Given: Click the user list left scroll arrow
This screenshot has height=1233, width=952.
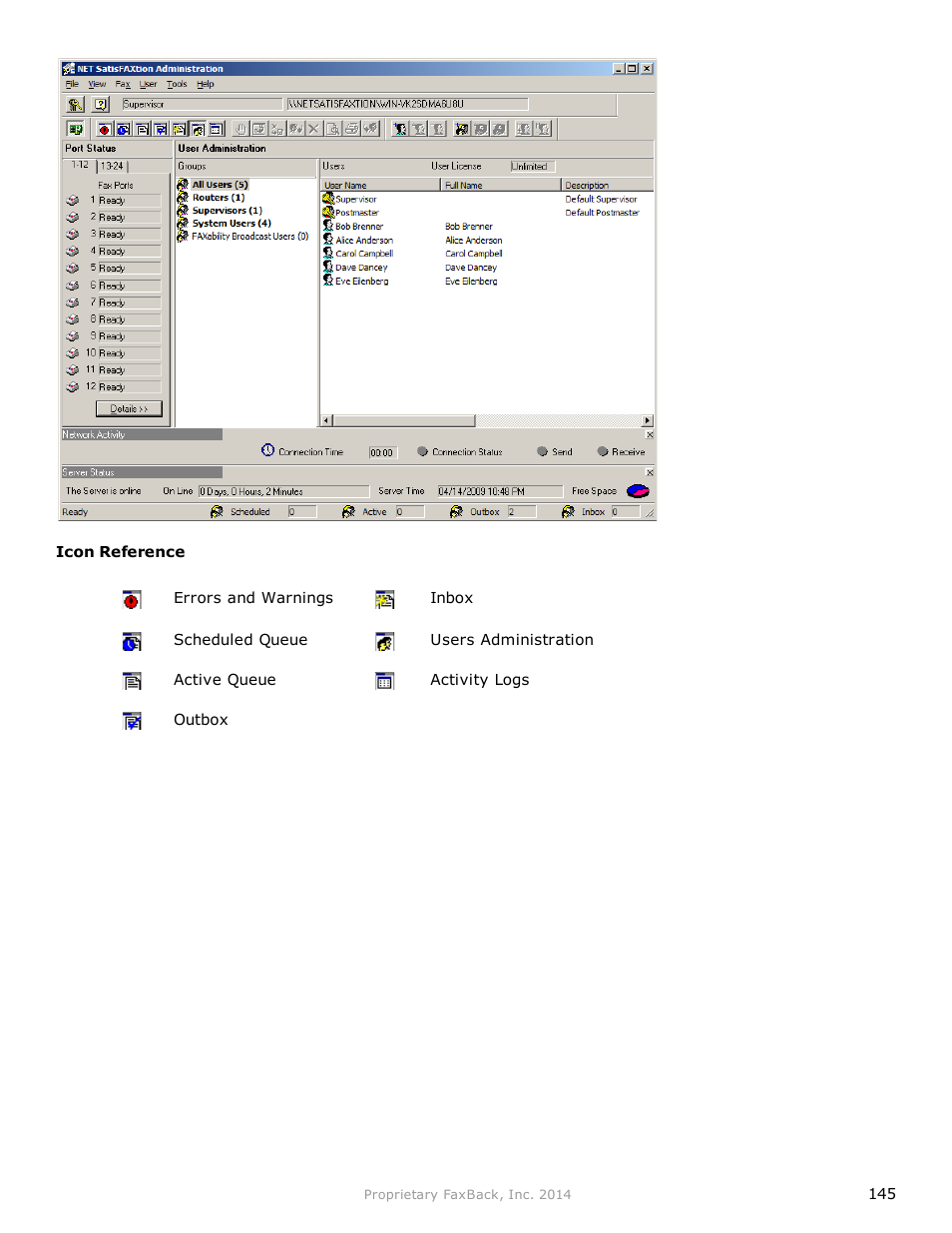Looking at the screenshot, I should click(325, 421).
